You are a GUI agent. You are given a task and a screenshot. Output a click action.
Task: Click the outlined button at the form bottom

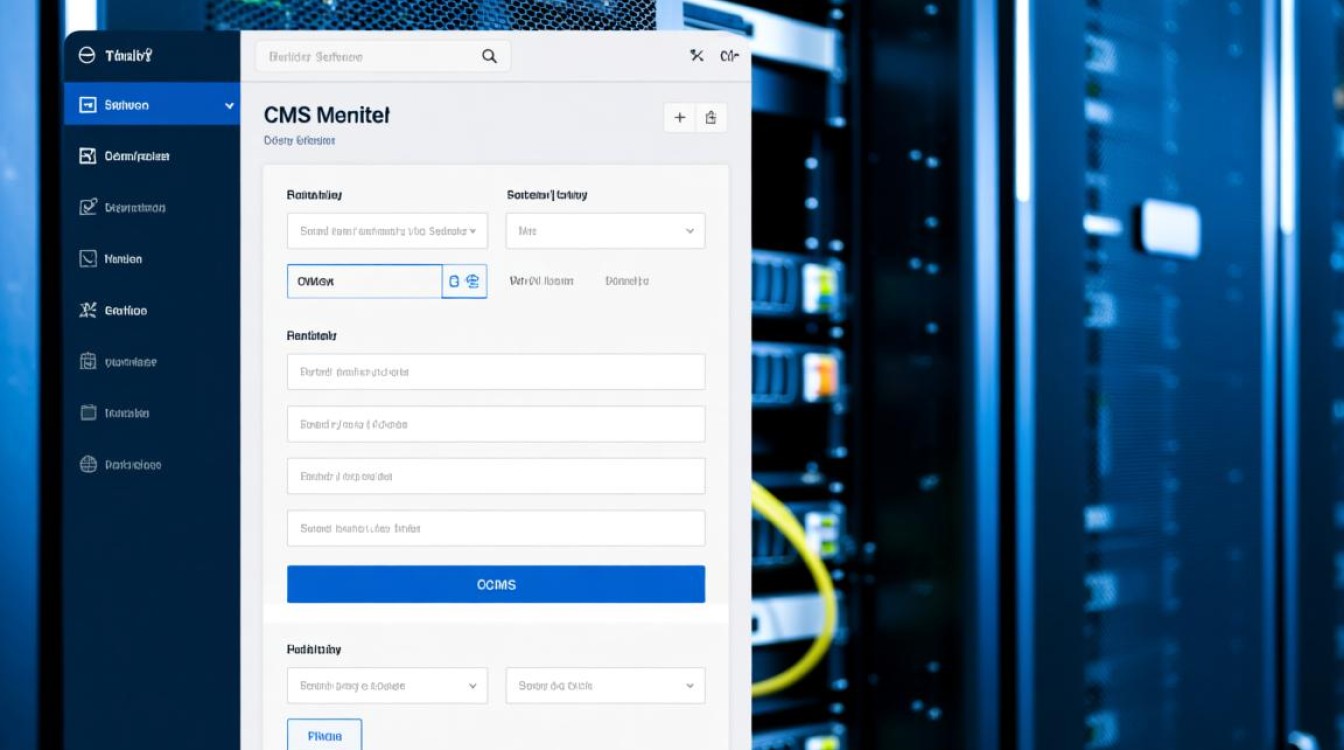point(324,735)
